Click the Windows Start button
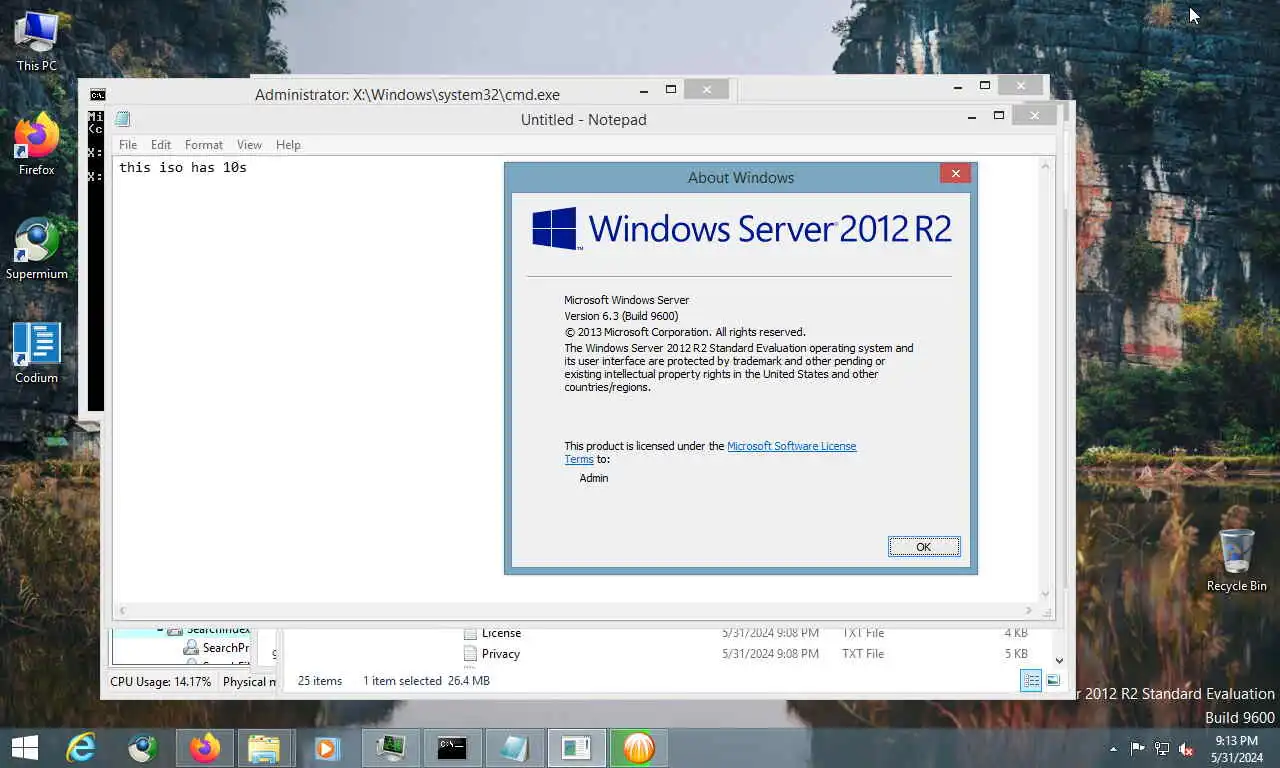Viewport: 1280px width, 768px height. [x=25, y=748]
